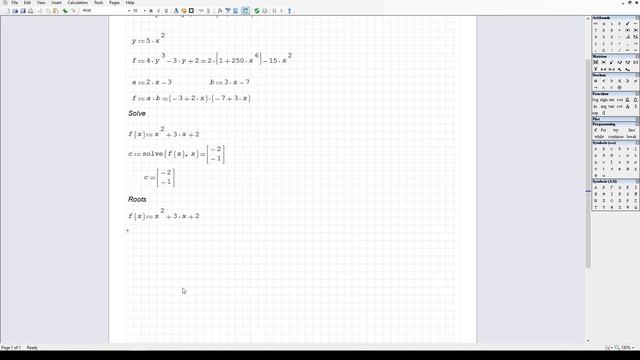Expand the collapsed Plot panel
Image resolution: width=640 pixels, height=360 pixels.
pyautogui.click(x=638, y=119)
